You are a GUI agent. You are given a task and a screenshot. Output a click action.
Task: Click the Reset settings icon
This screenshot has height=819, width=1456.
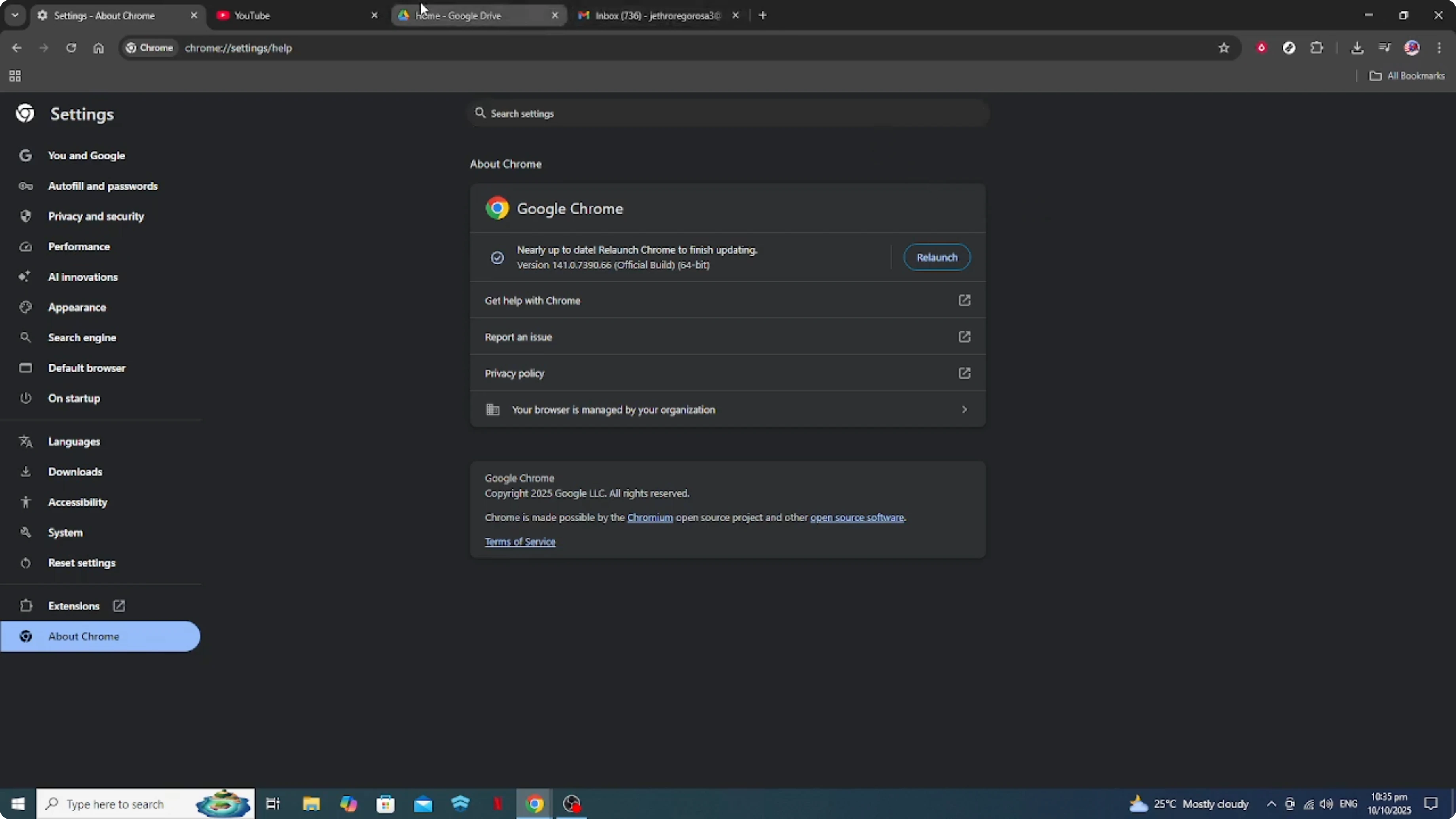[x=25, y=563]
